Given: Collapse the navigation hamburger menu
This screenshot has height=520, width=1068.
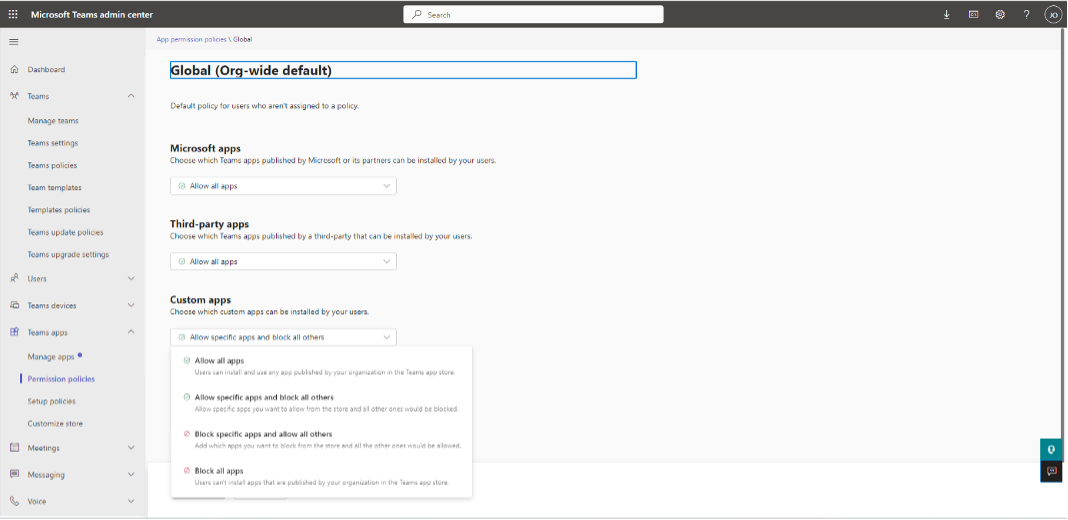Looking at the screenshot, I should pyautogui.click(x=13, y=42).
